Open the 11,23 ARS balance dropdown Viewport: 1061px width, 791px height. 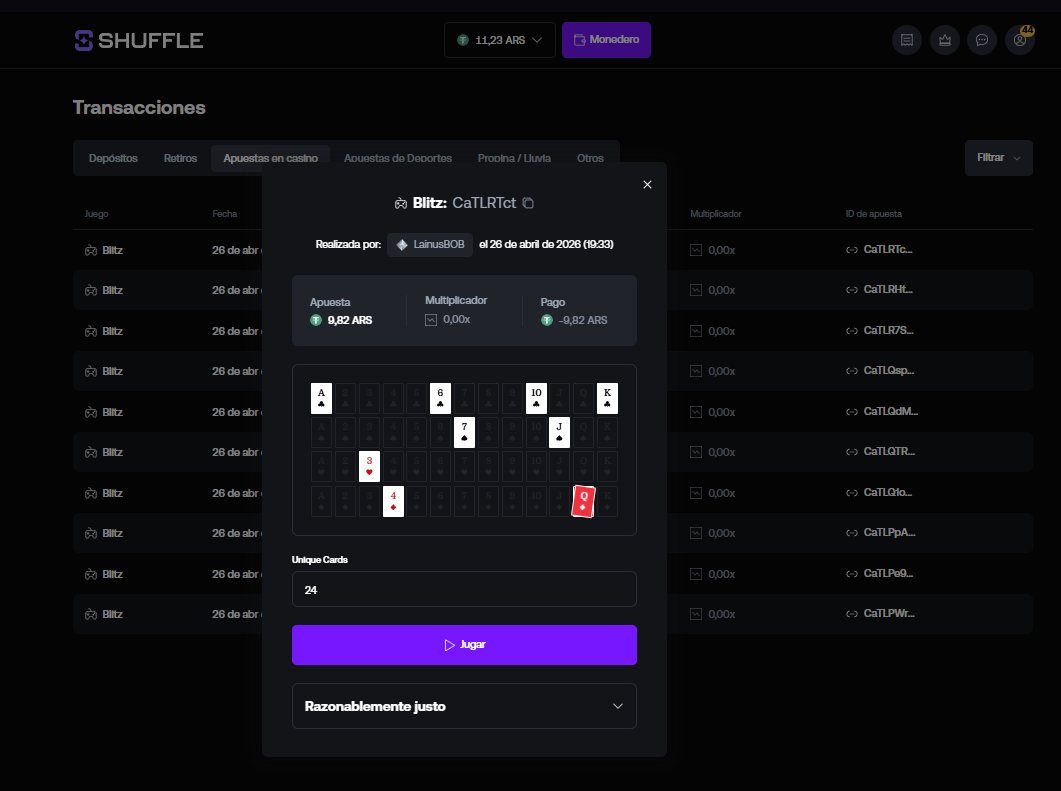(499, 40)
